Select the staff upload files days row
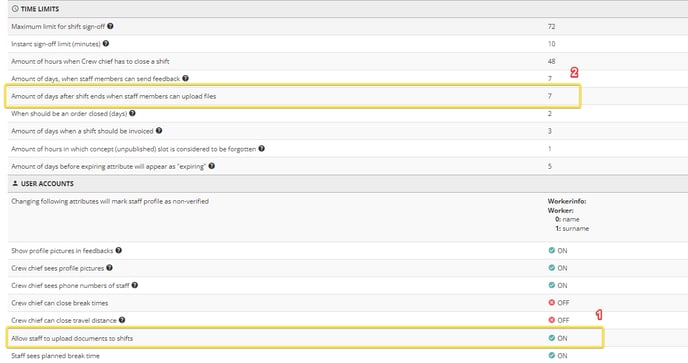 pyautogui.click(x=293, y=96)
